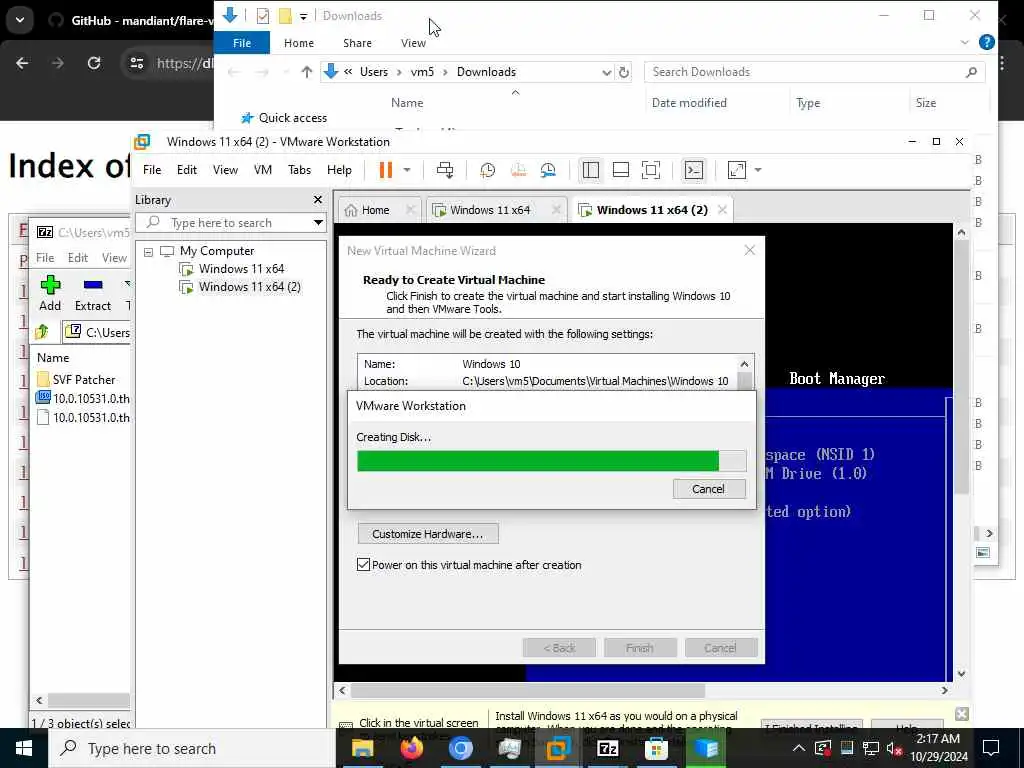Click the Send Ctrl+Alt+Del toolbar icon
The height and width of the screenshot is (768, 1024).
445,170
